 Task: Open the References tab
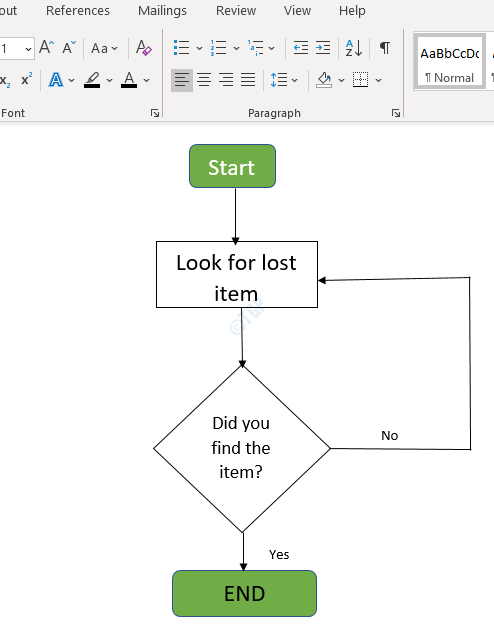tap(78, 10)
